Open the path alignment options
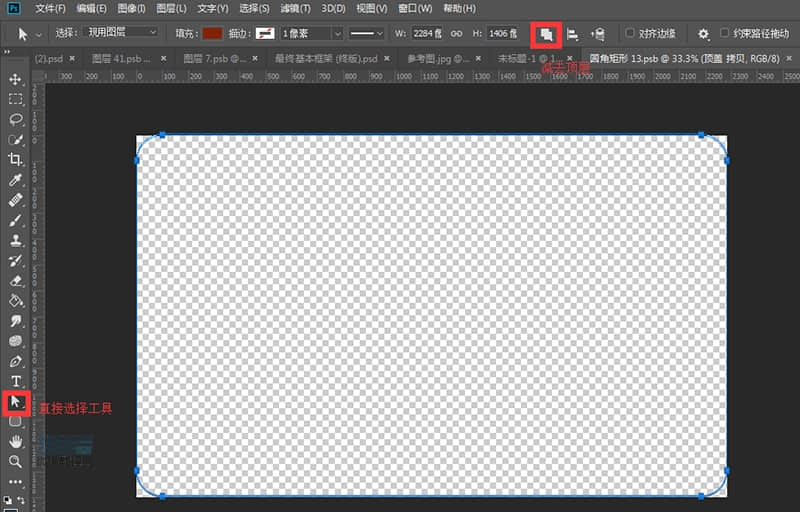Screen dimensions: 800x512 coord(573,33)
